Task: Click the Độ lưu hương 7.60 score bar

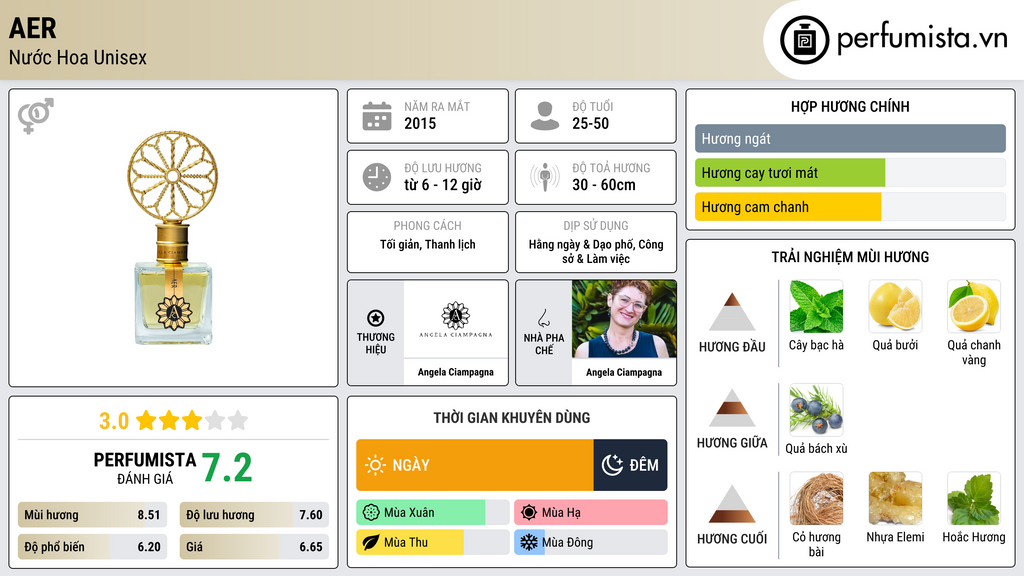Action: click(254, 515)
